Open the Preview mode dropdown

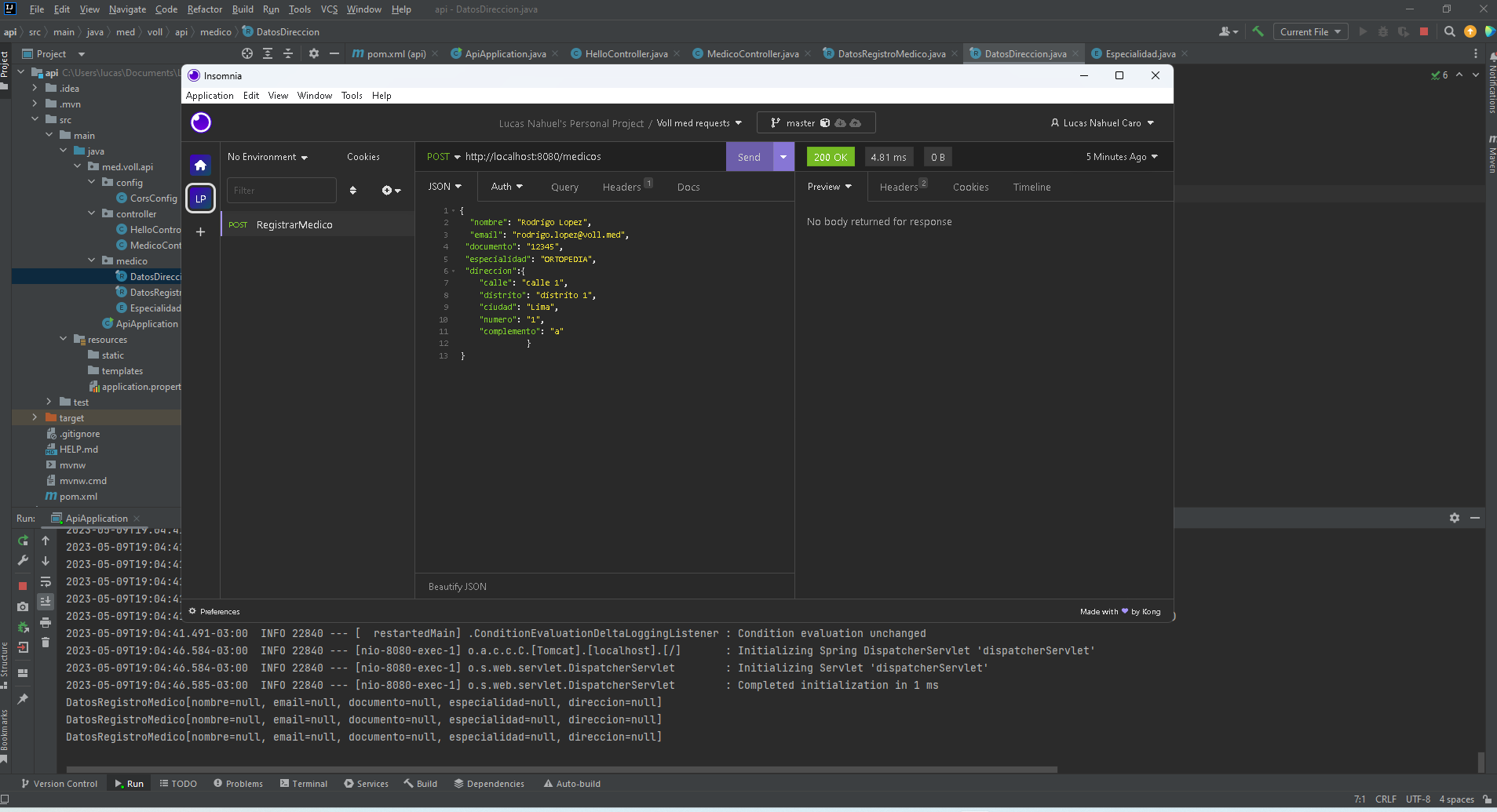[830, 187]
